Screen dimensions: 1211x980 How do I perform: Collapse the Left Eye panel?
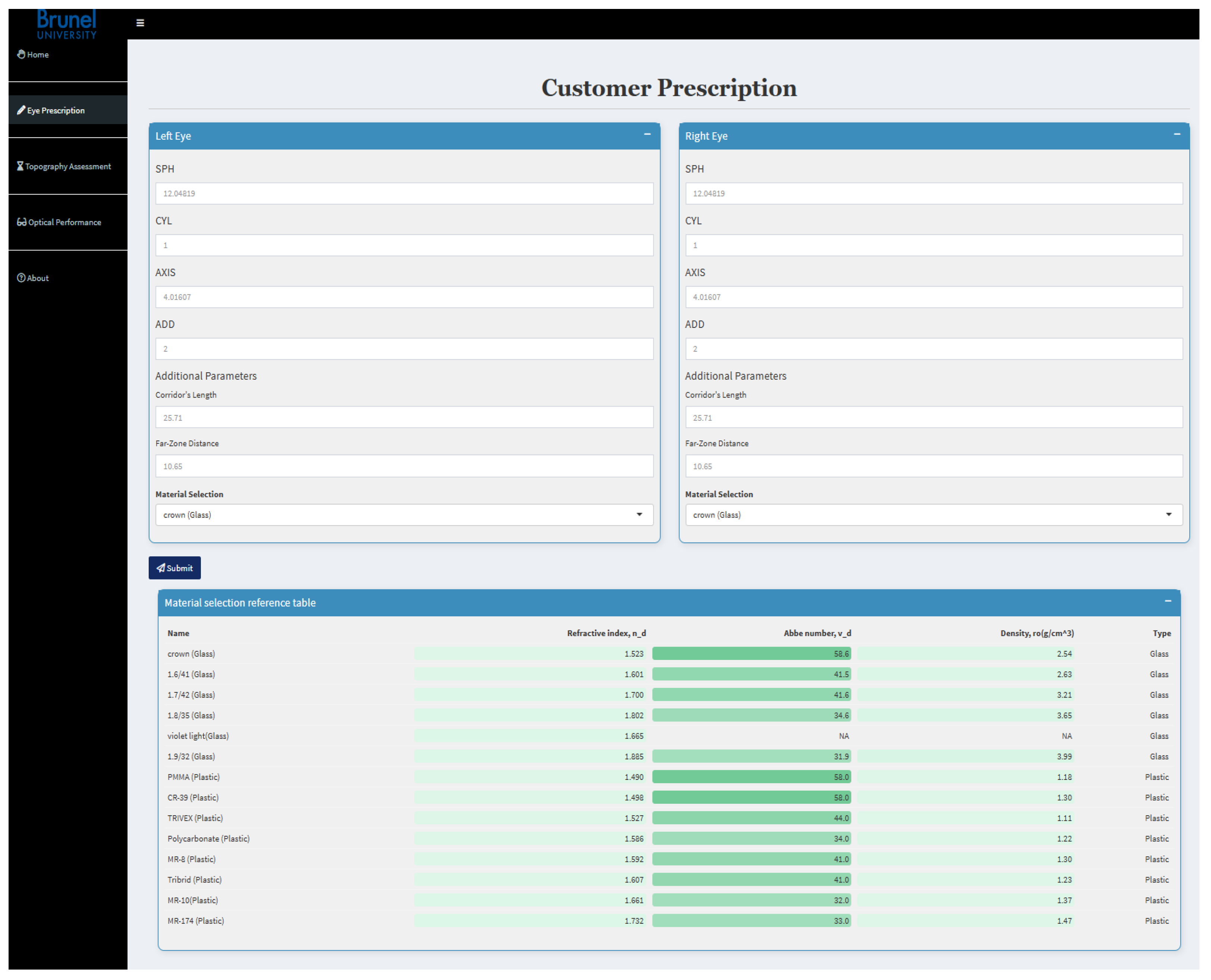tap(647, 135)
